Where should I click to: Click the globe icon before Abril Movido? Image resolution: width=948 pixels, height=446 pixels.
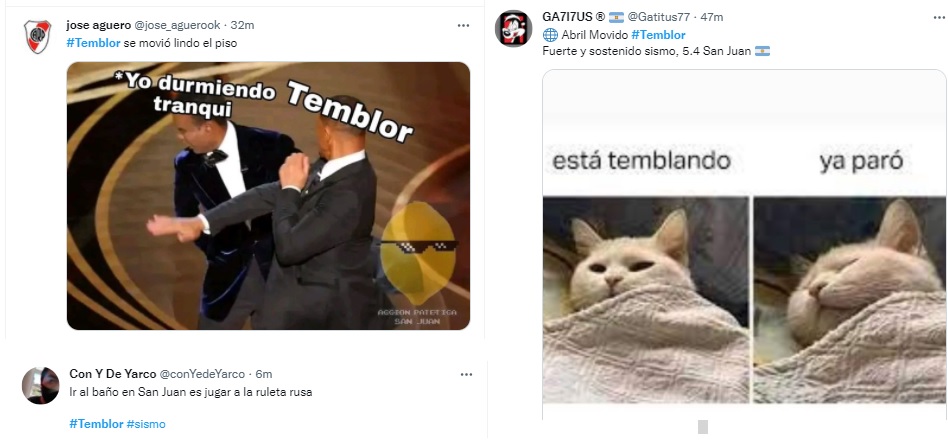click(x=550, y=35)
